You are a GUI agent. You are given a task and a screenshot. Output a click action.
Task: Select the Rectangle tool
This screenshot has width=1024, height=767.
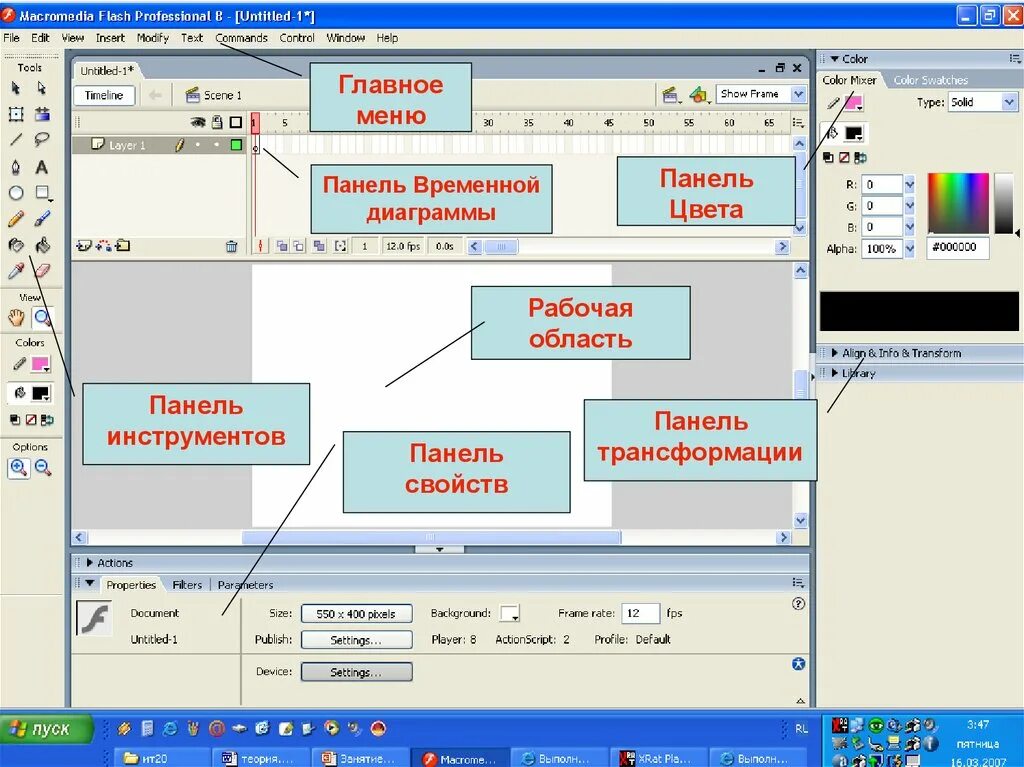tap(42, 193)
